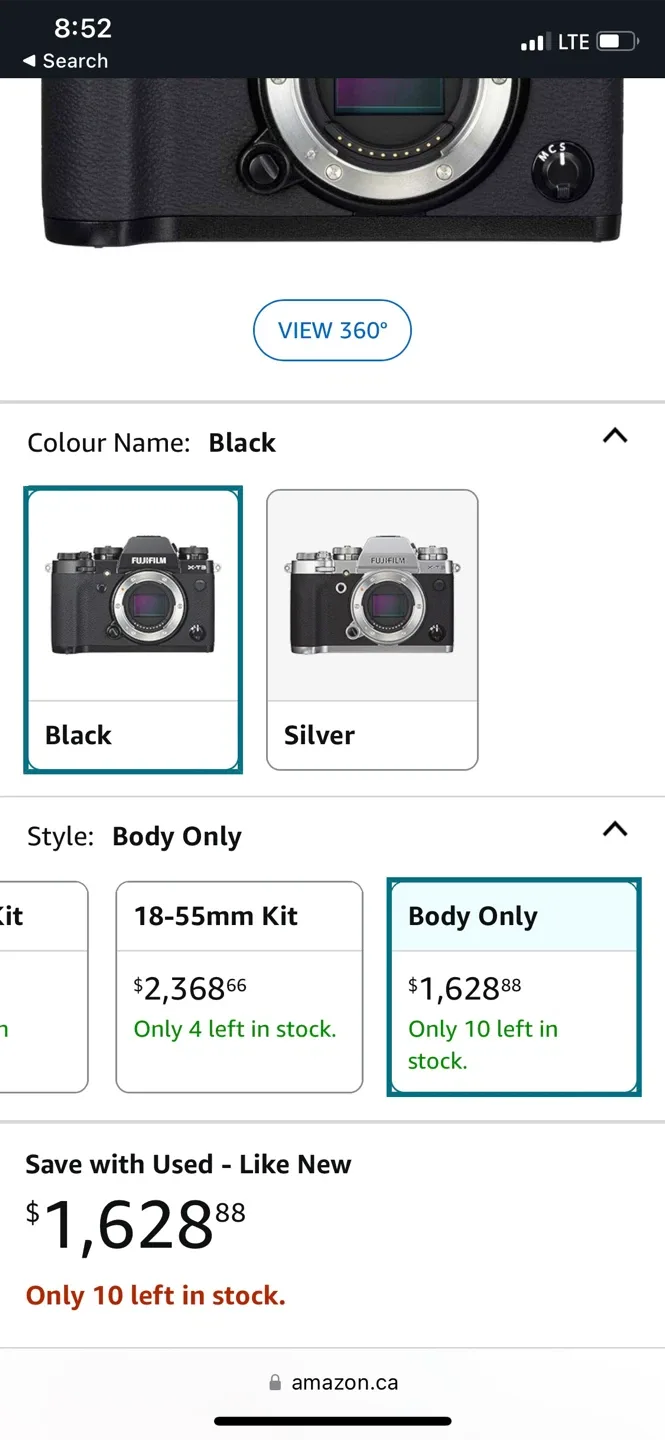The width and height of the screenshot is (665, 1440).
Task: Choose the 18-55mm Kit style
Action: tap(239, 985)
